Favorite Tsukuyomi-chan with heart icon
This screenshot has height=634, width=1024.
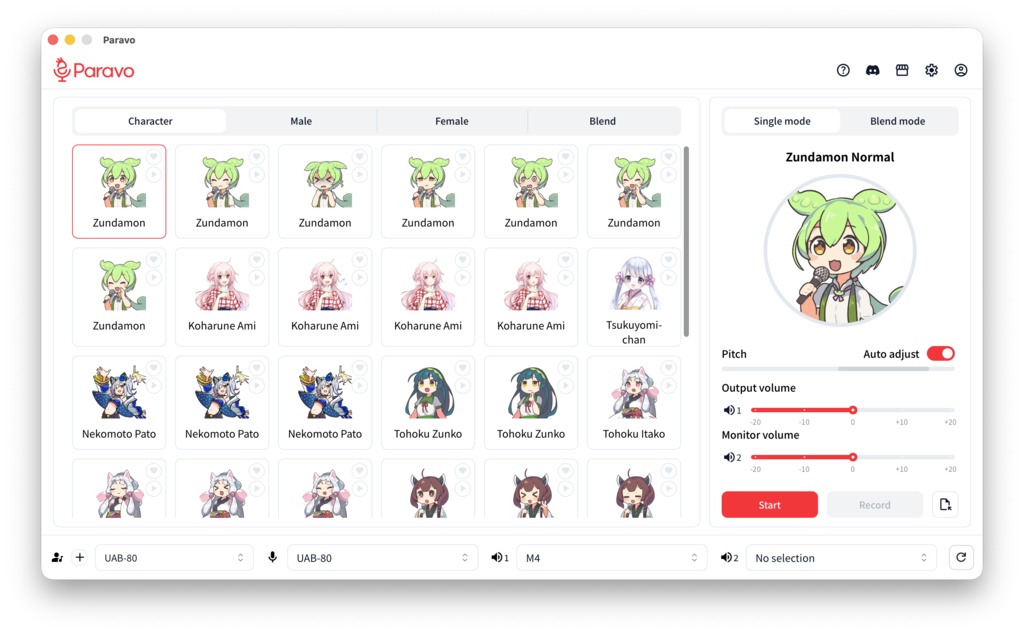coord(669,259)
